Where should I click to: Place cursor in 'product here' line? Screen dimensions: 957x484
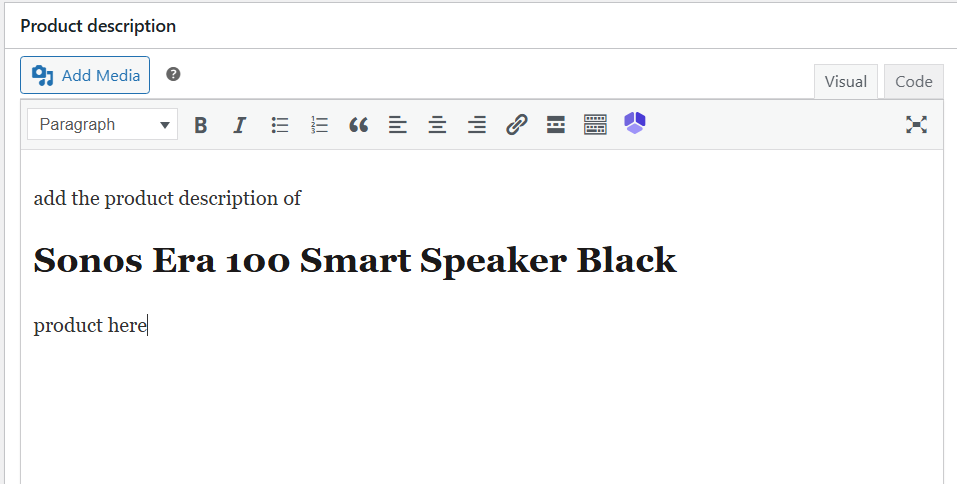click(x=90, y=325)
